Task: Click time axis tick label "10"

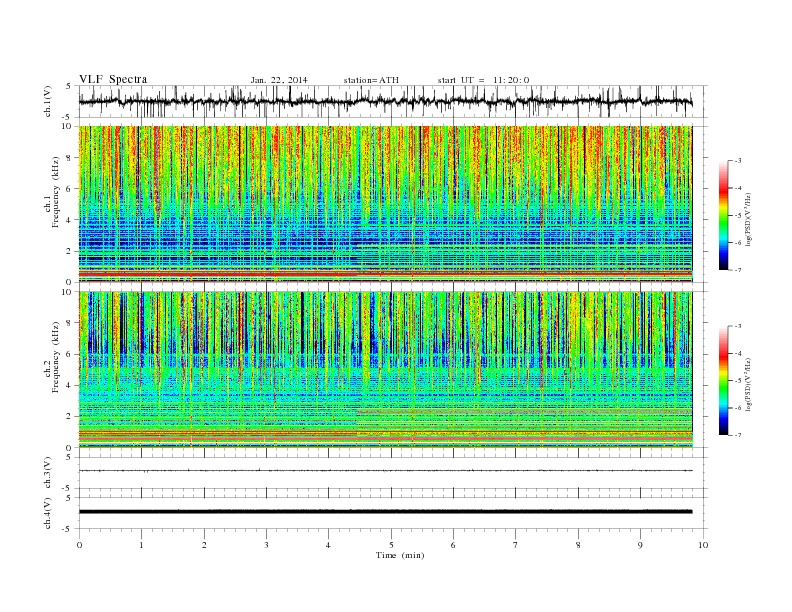Action: click(703, 545)
